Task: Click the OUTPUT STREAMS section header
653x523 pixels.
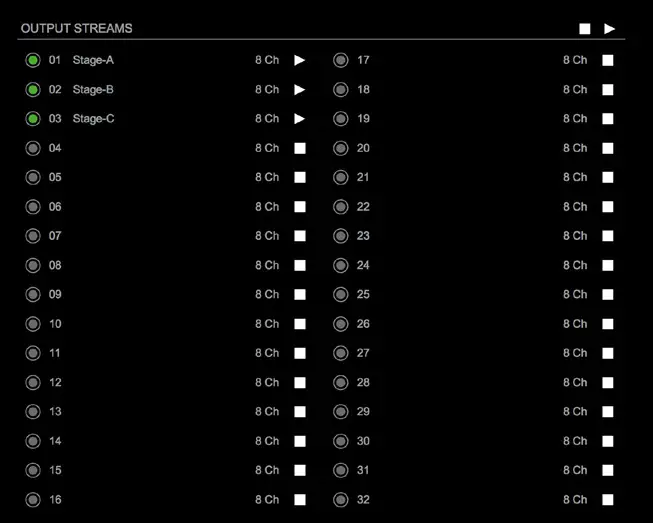Action: click(x=77, y=28)
